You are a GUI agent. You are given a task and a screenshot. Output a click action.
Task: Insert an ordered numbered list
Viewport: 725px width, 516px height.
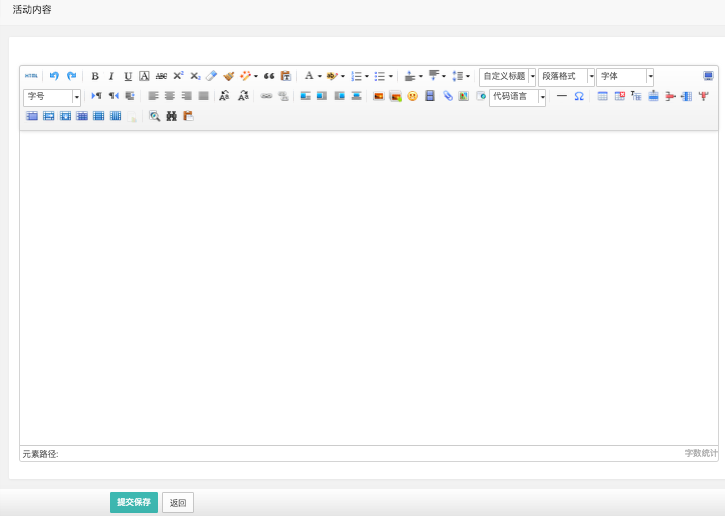356,76
